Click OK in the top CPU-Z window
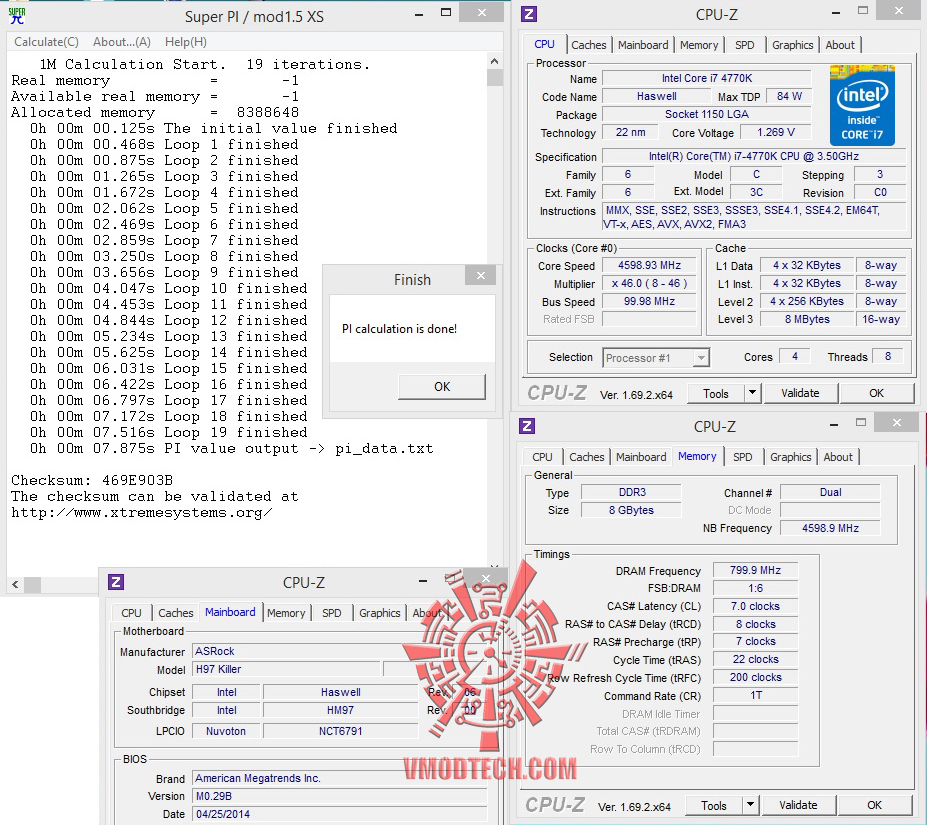927x825 pixels. click(x=876, y=393)
